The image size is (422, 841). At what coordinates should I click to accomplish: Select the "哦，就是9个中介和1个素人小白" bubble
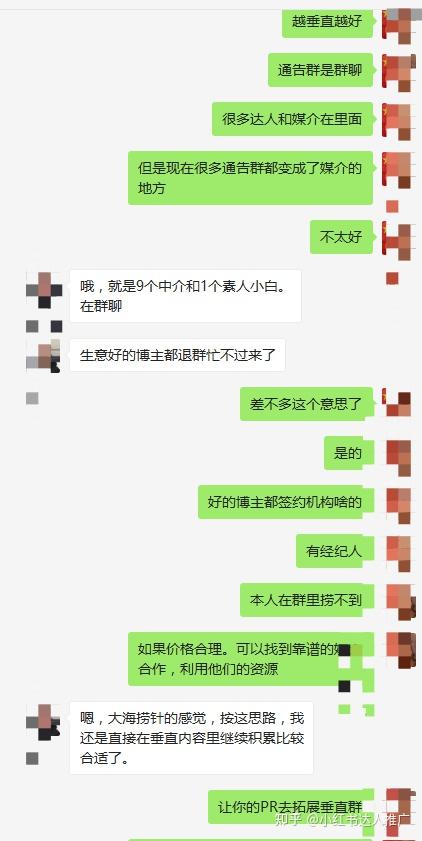186,296
